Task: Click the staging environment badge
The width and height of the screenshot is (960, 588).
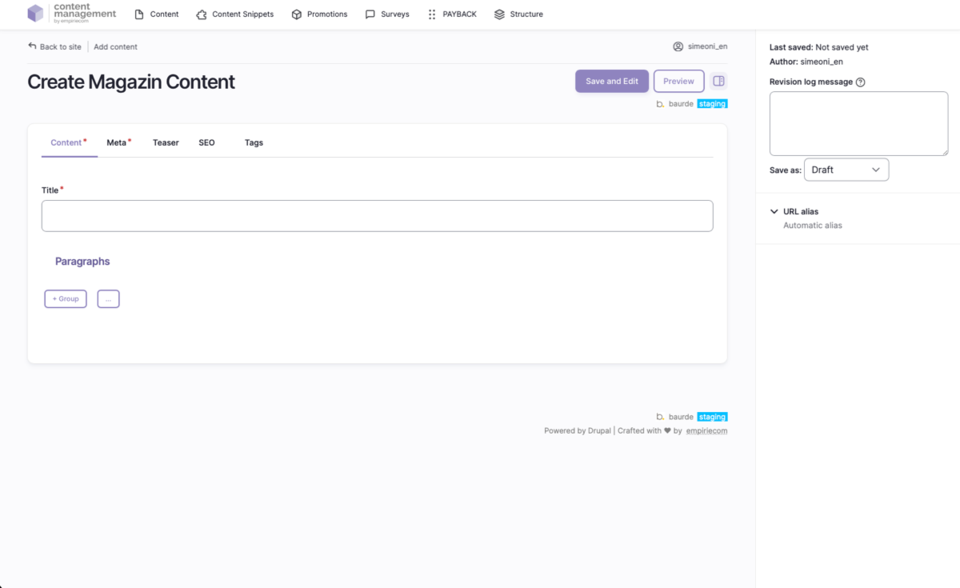Action: point(712,103)
